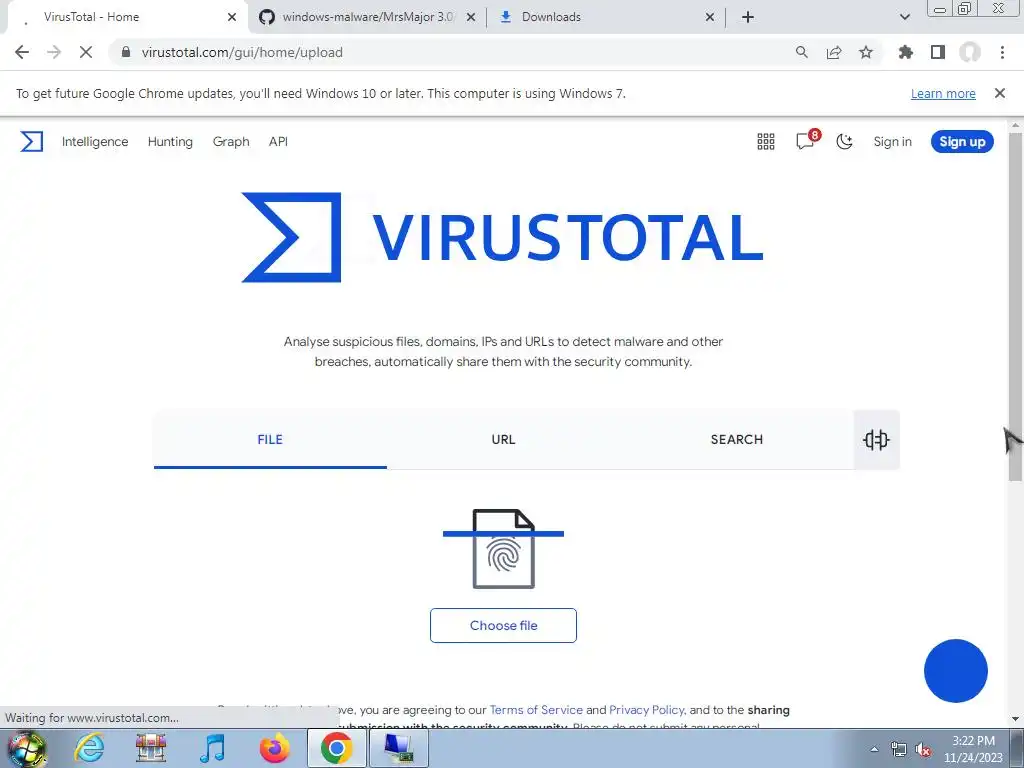Click the Sign up button
Image resolution: width=1024 pixels, height=768 pixels.
[x=962, y=142]
